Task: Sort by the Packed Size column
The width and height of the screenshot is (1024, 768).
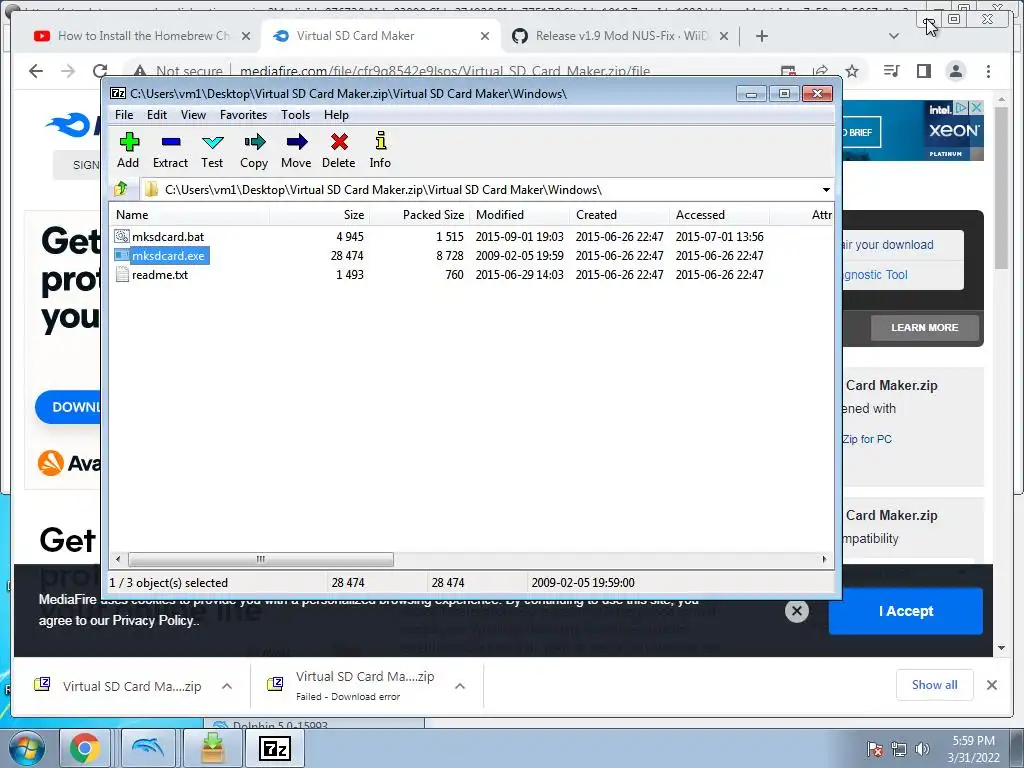Action: pyautogui.click(x=419, y=215)
